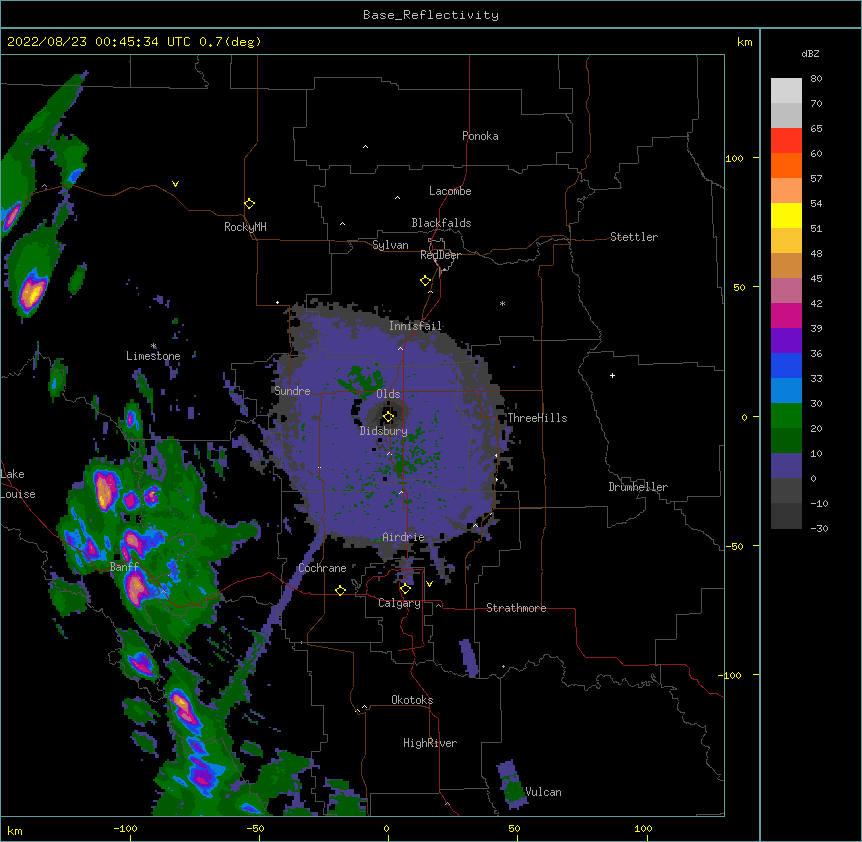Click the RockyMH label
This screenshot has height=842, width=862.
click(x=245, y=227)
